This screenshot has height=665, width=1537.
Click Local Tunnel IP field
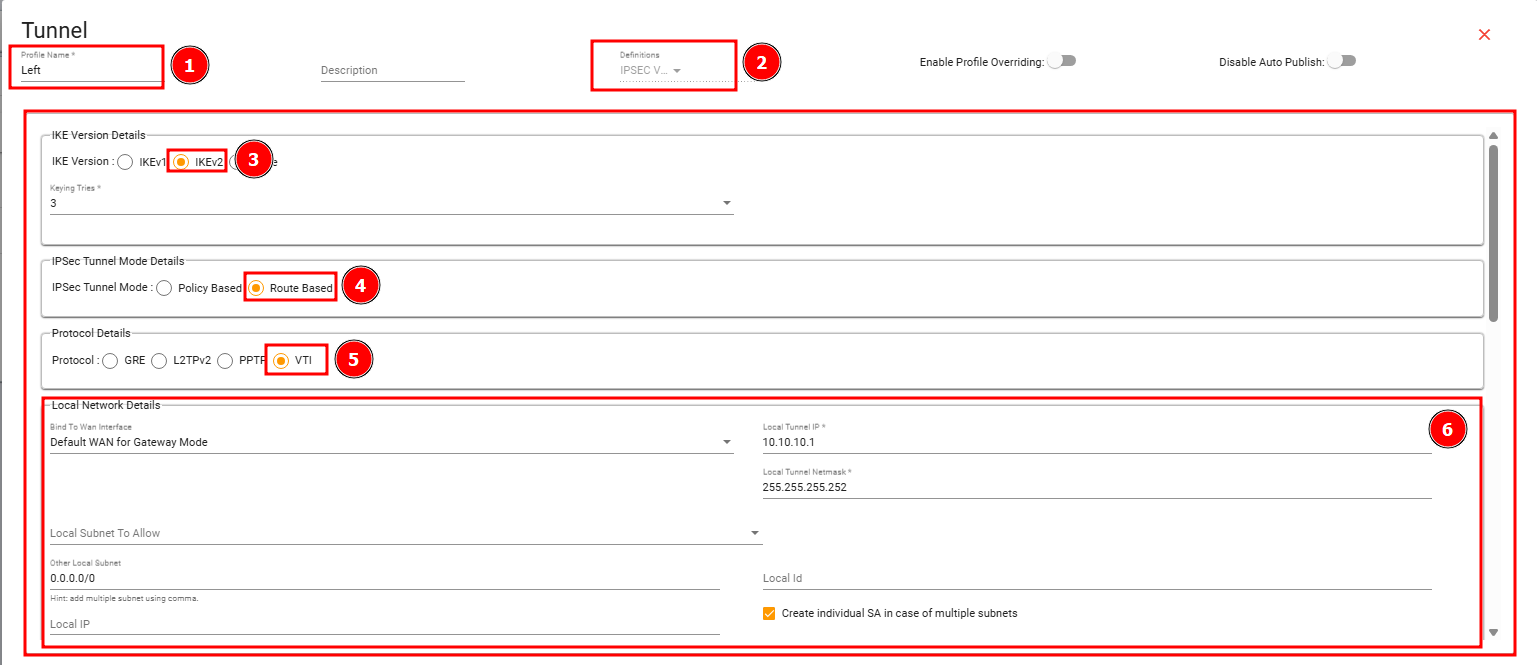(1097, 442)
